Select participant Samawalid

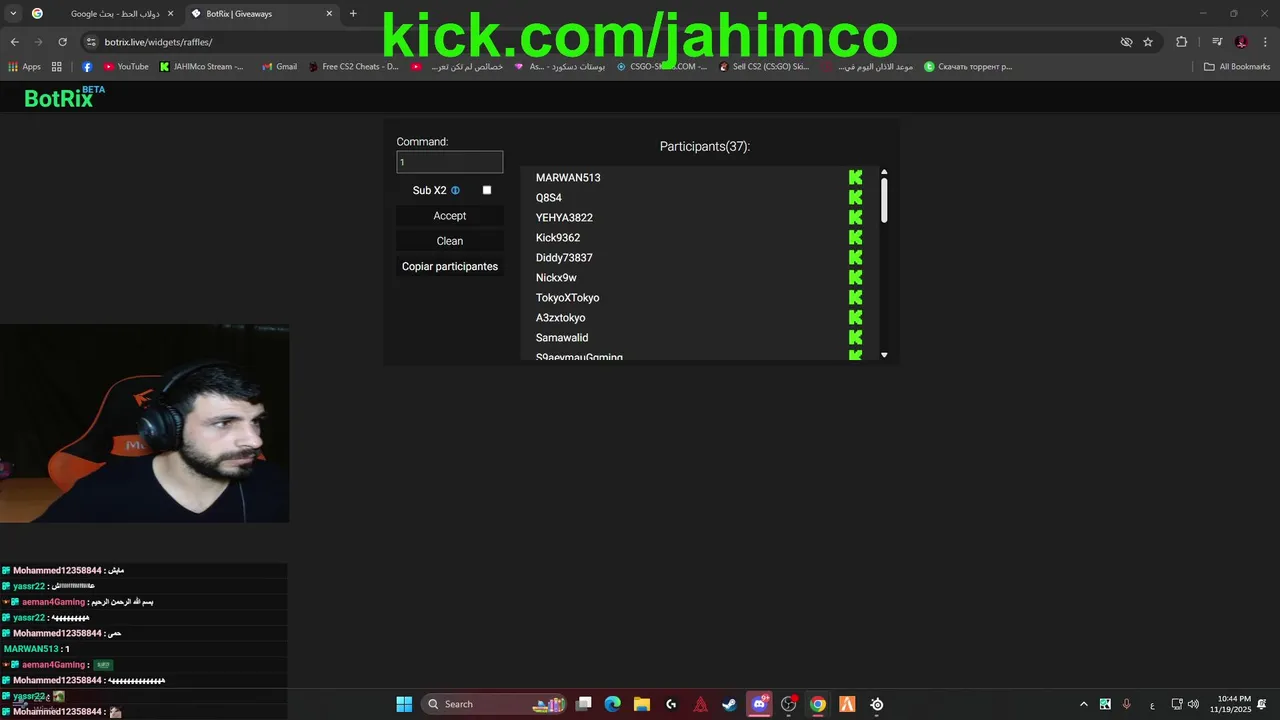[x=562, y=338]
